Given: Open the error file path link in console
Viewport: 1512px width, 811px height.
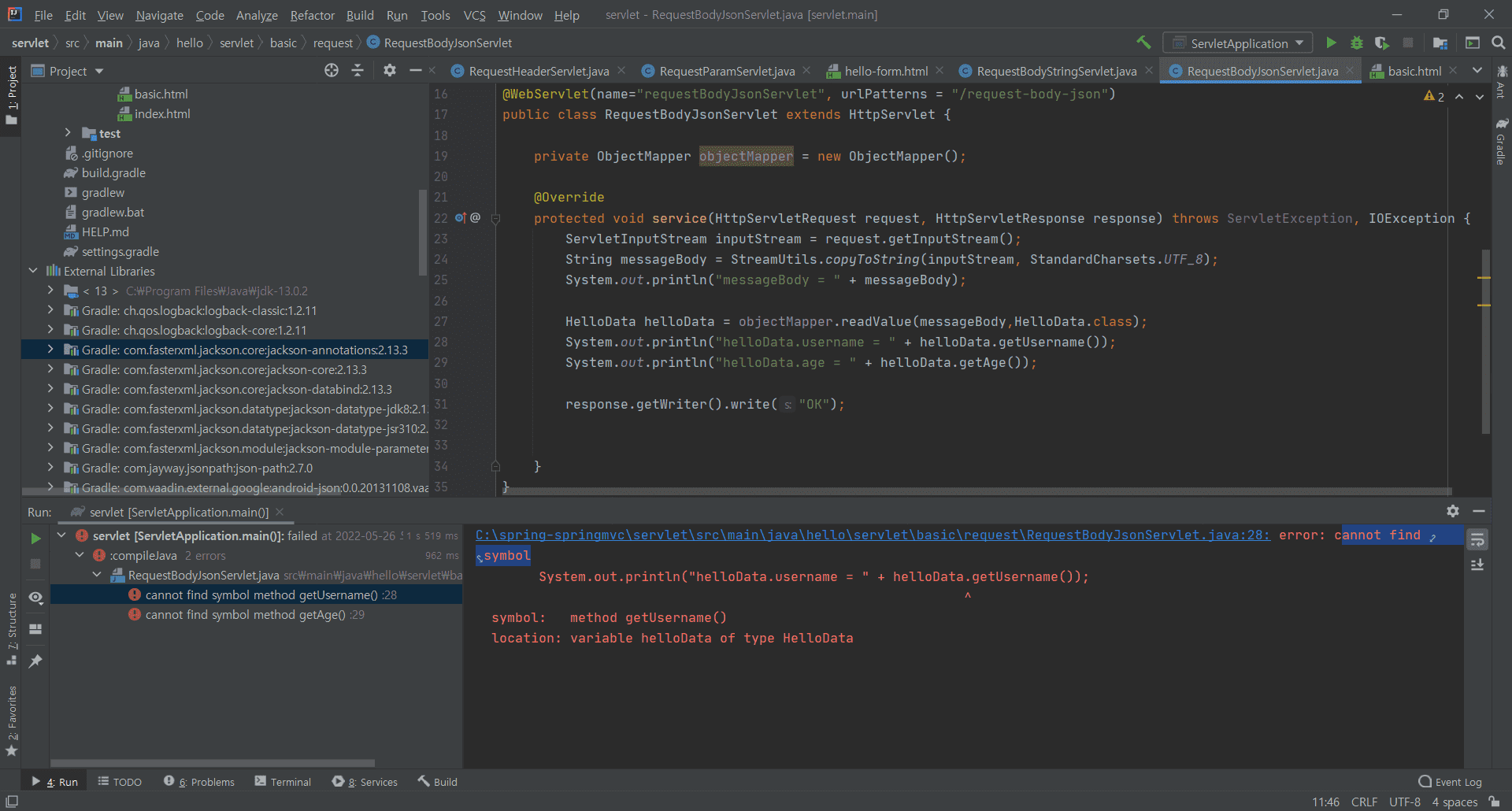Looking at the screenshot, I should (872, 535).
